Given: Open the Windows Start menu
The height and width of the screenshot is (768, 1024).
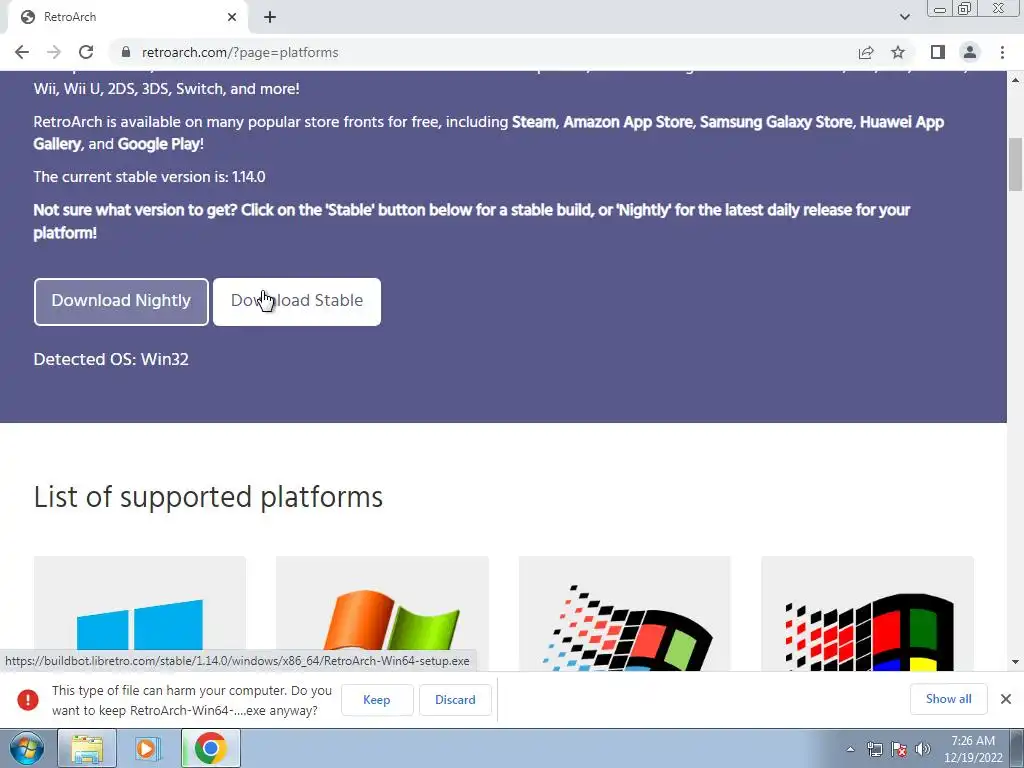Looking at the screenshot, I should coord(27,748).
